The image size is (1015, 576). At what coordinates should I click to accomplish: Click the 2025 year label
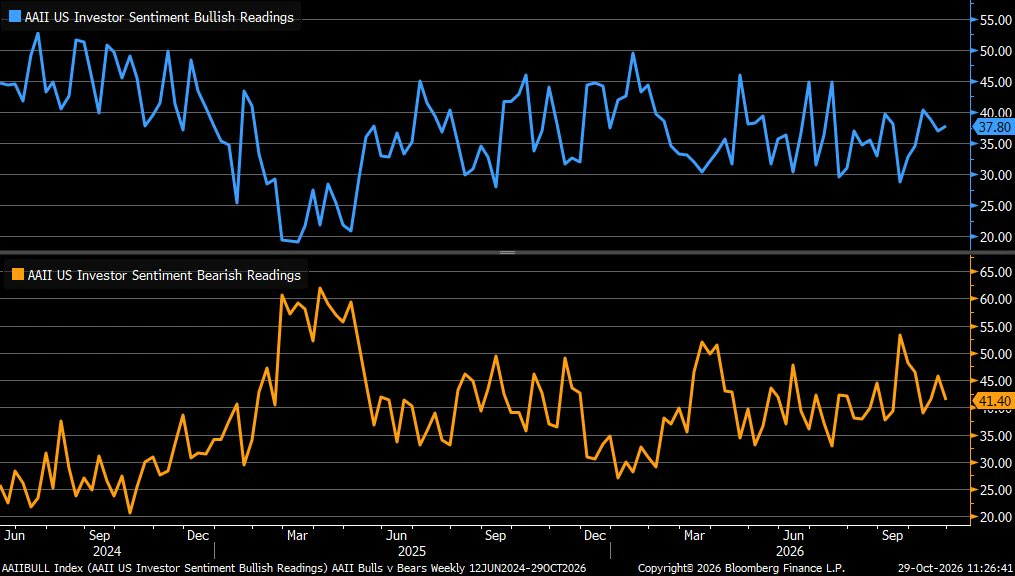click(411, 551)
